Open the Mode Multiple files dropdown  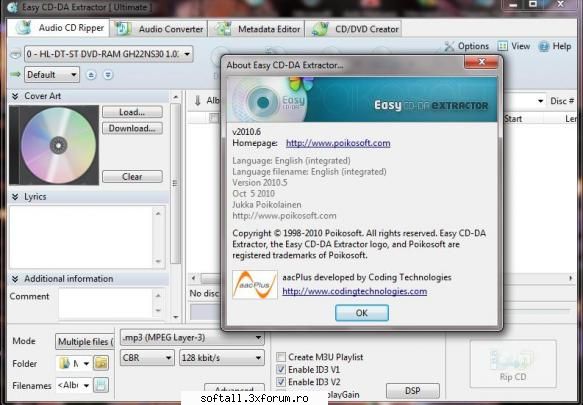[x=85, y=341]
